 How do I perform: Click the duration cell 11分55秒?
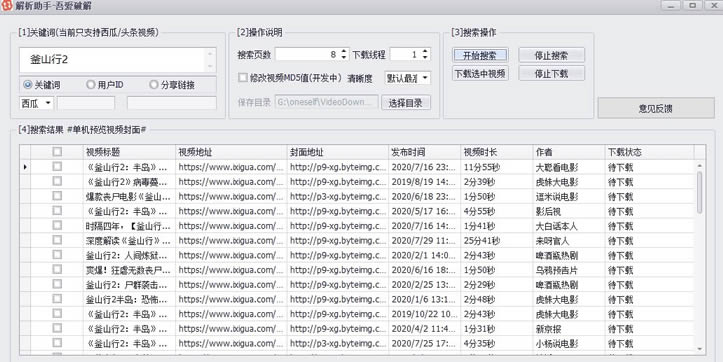pos(482,167)
